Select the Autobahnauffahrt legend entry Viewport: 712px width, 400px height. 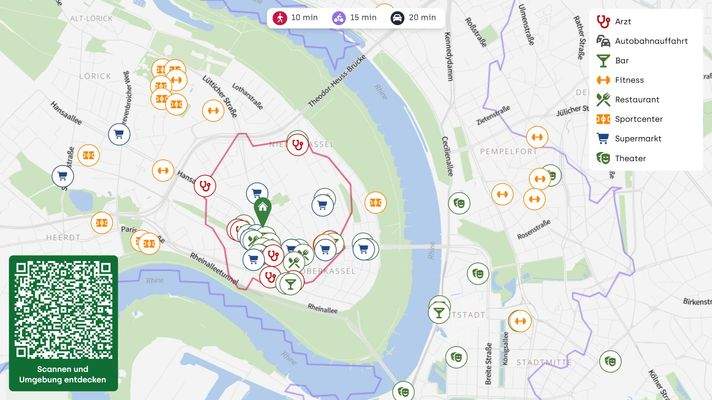[x=642, y=41]
